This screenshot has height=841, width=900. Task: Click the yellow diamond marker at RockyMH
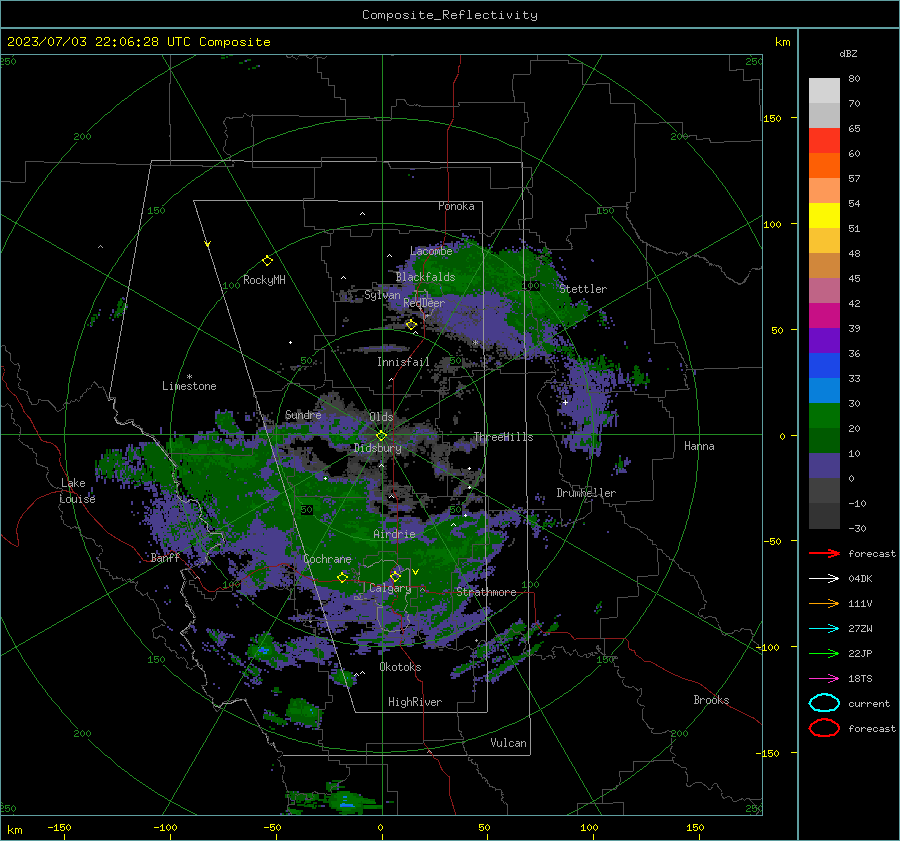click(267, 261)
